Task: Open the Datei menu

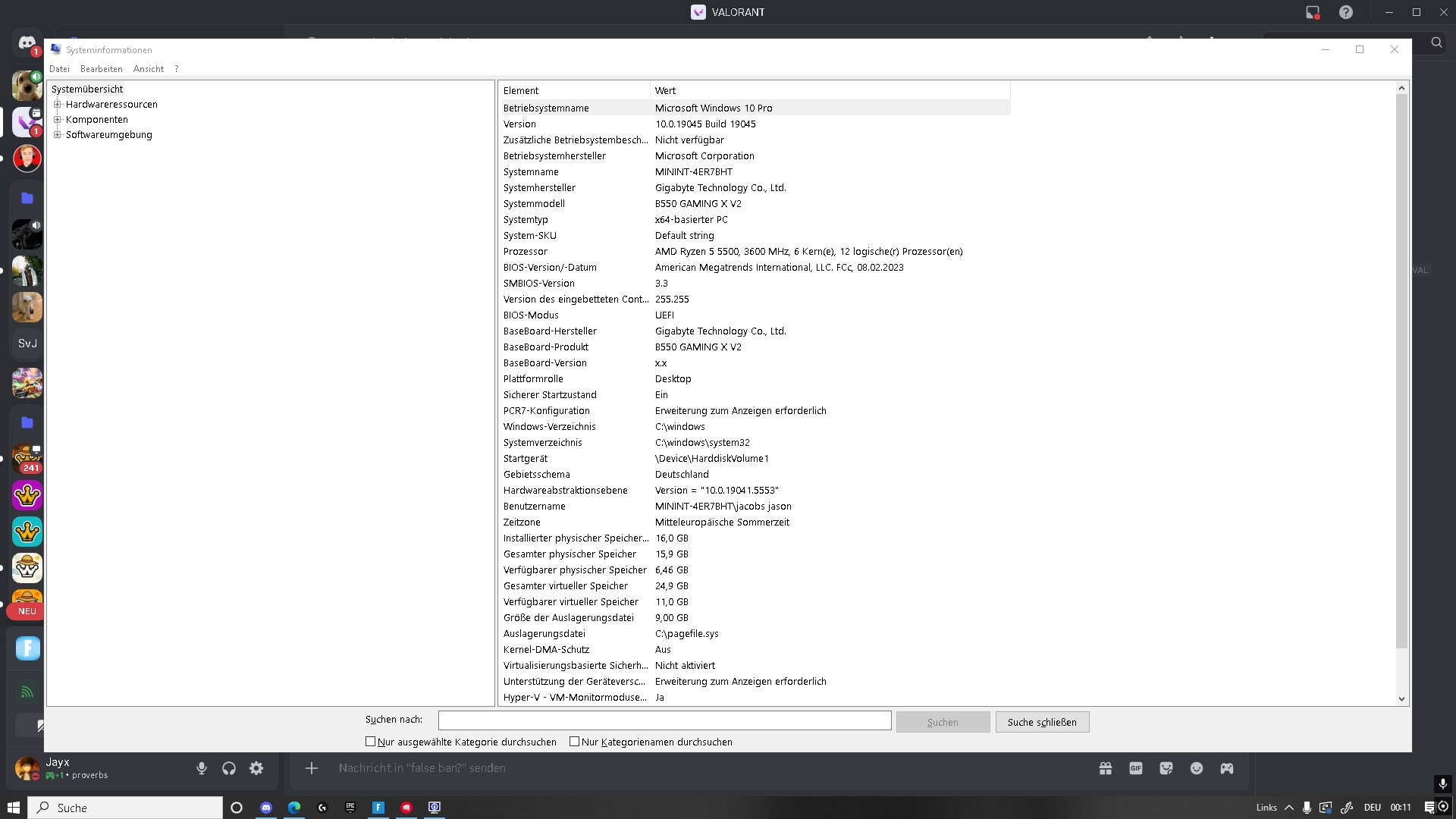Action: coord(59,68)
